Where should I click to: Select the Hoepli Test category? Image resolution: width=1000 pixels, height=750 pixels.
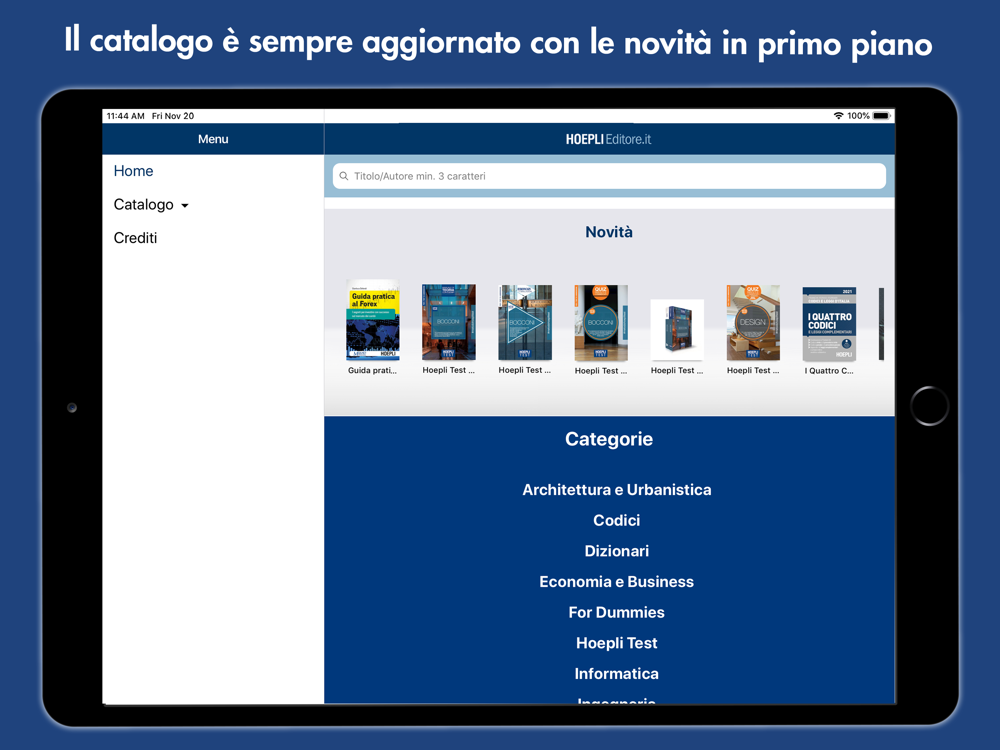pyautogui.click(x=617, y=643)
